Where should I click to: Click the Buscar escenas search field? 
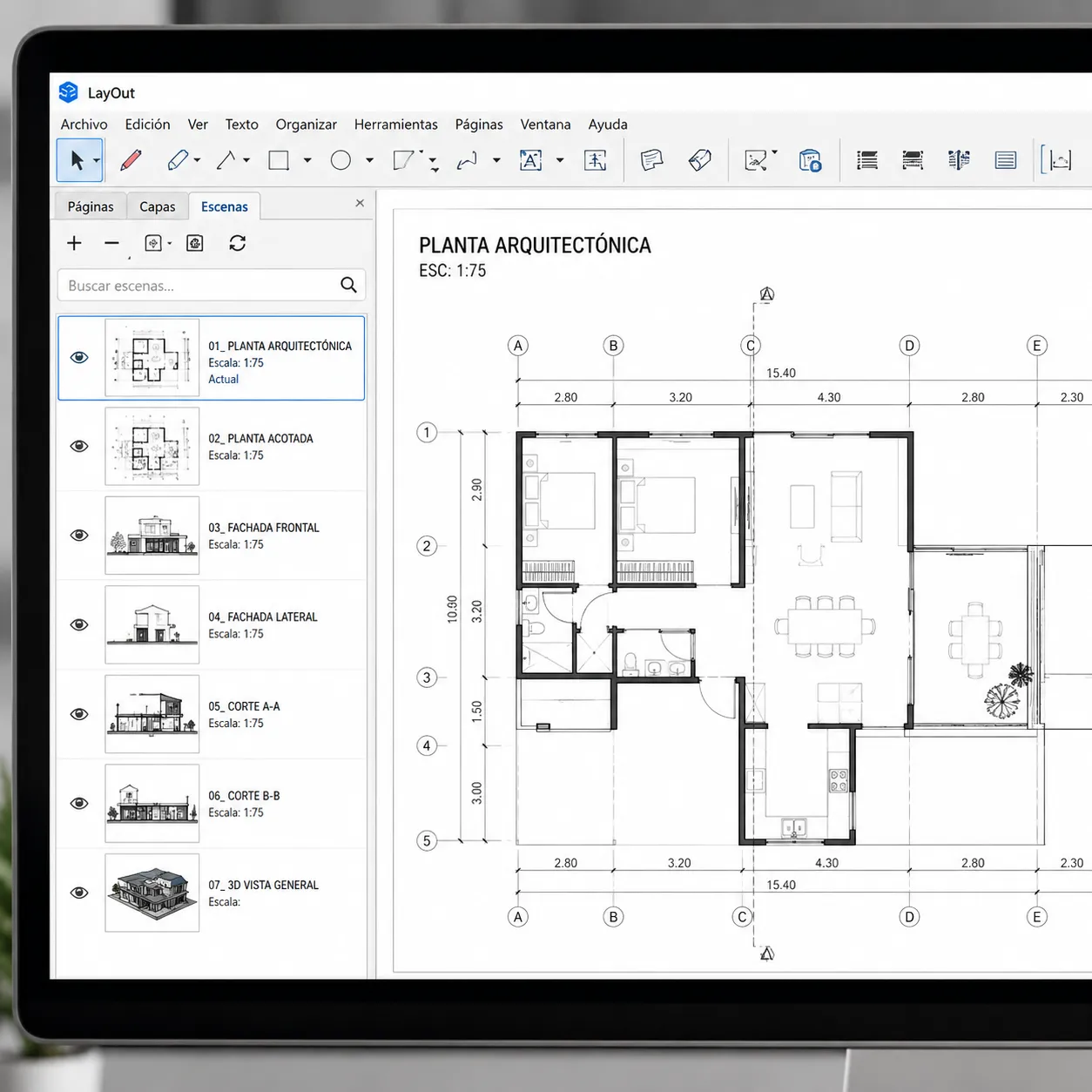(212, 285)
